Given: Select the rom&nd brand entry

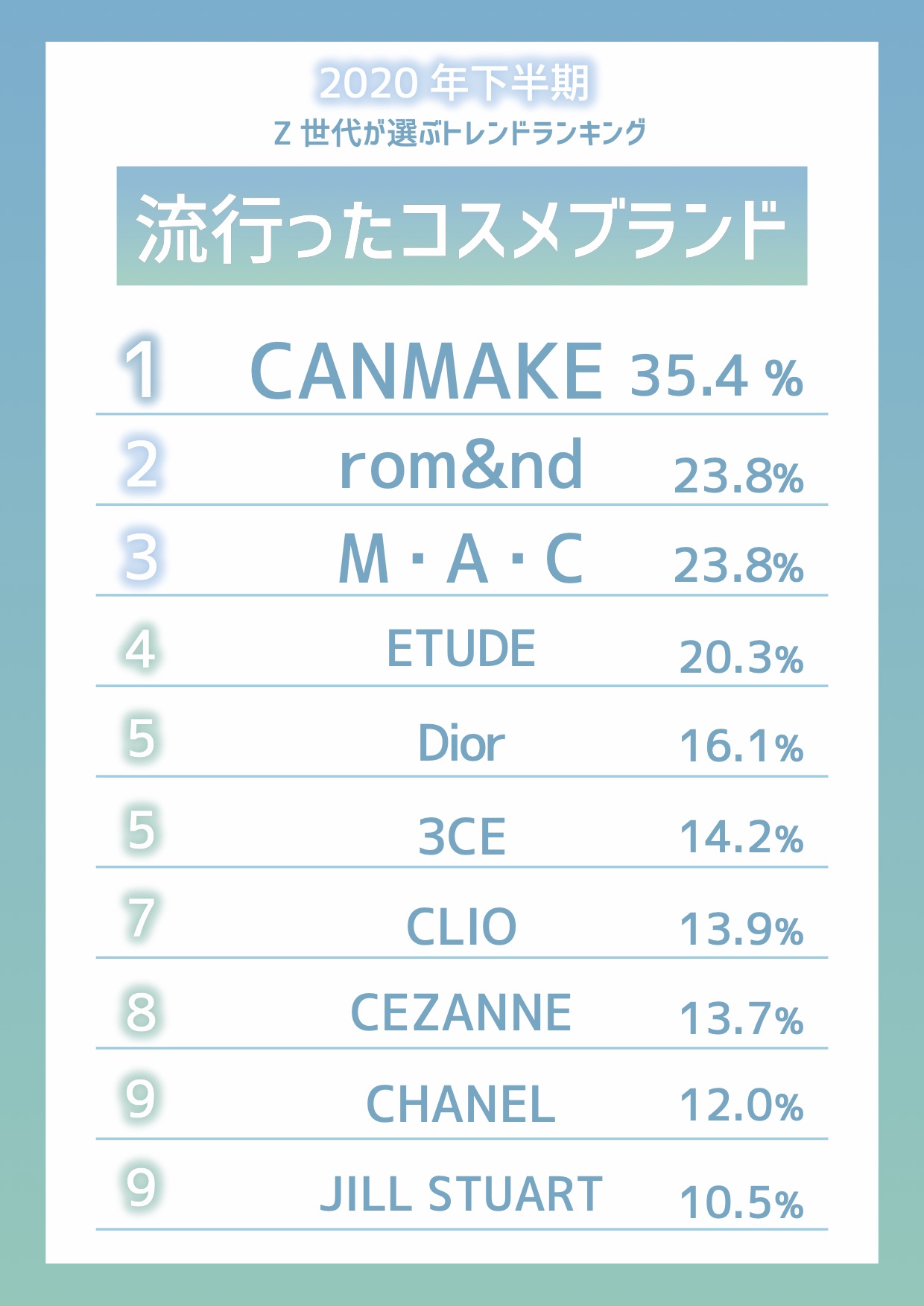Looking at the screenshot, I should [461, 465].
